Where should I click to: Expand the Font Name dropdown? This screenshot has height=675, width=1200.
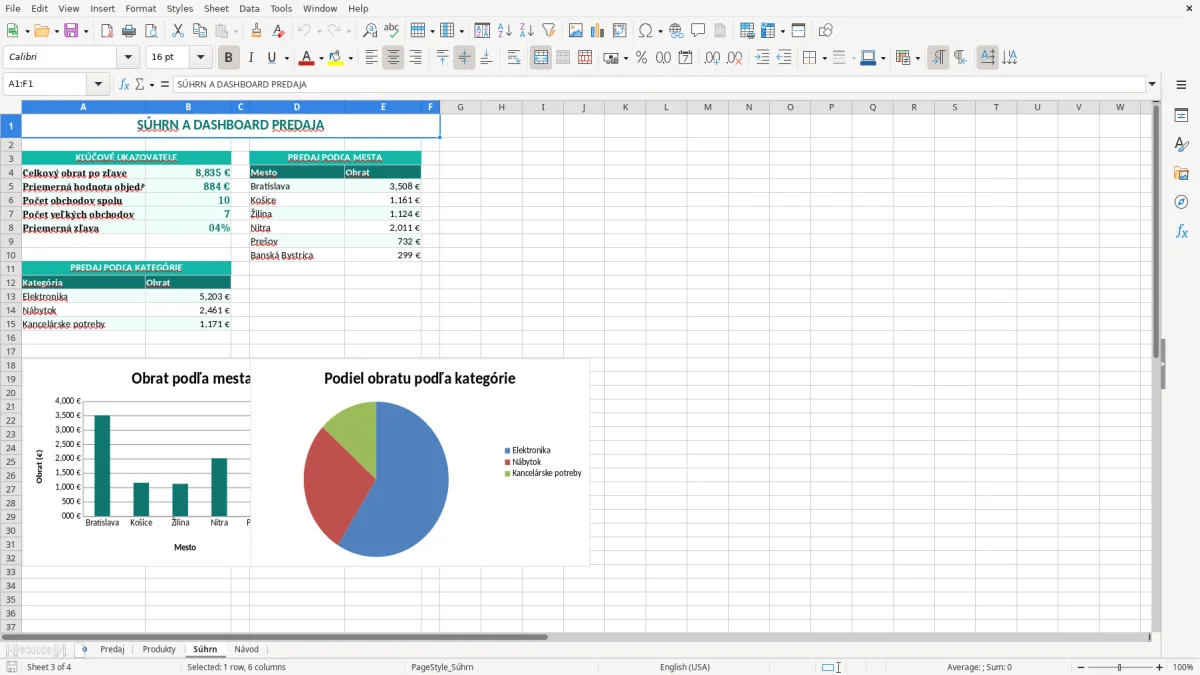[127, 58]
